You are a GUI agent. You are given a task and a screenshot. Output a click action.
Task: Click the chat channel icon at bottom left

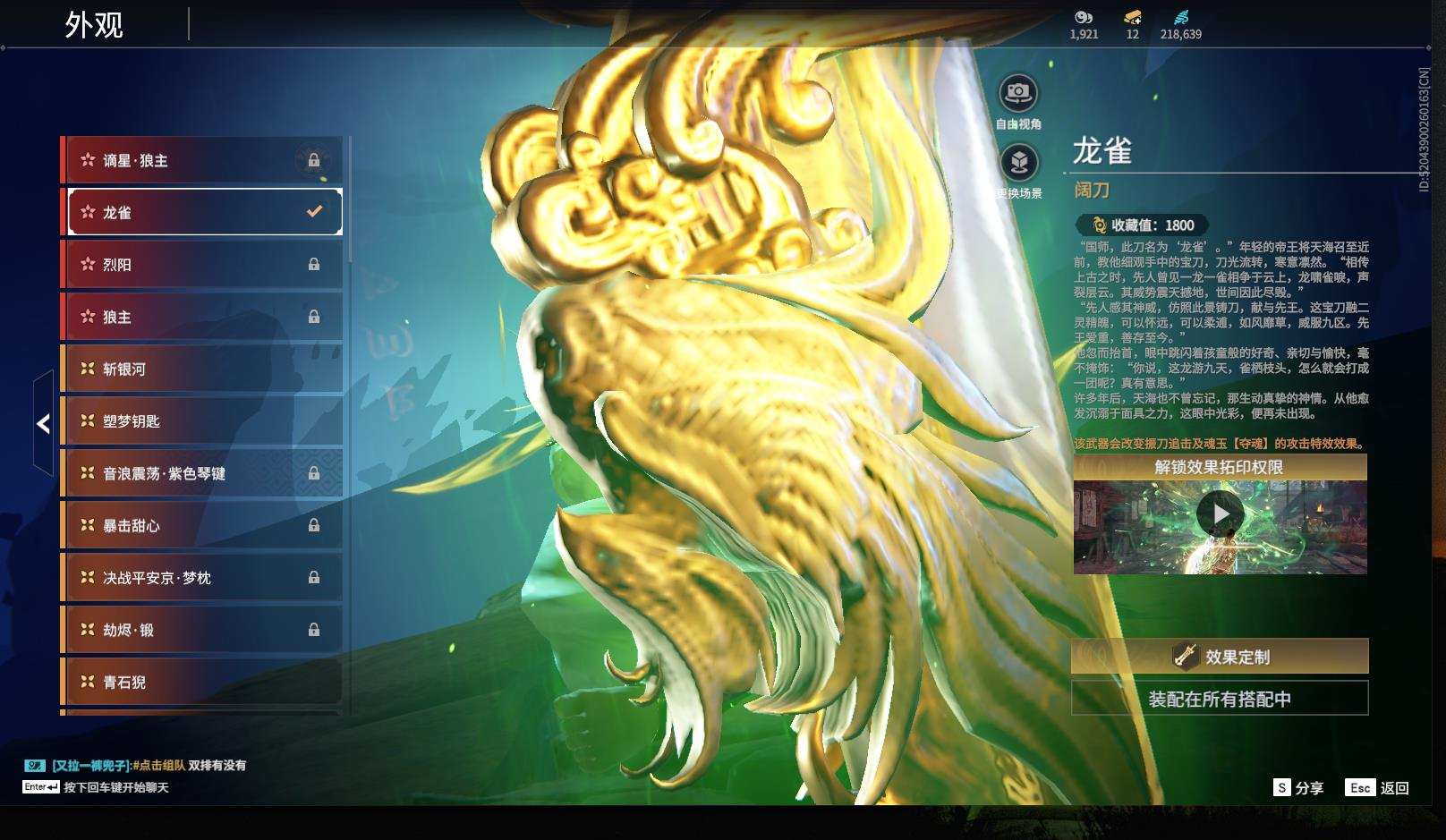pos(35,765)
